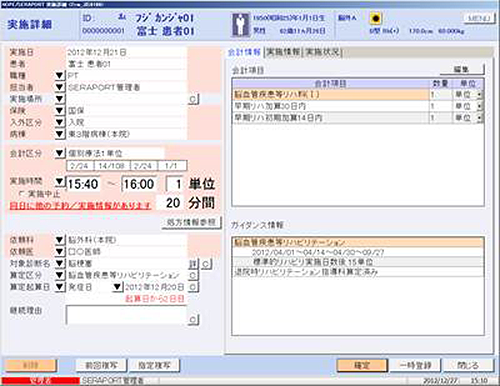This screenshot has width=500, height=386.
Task: Switch to the 会計情報 tab
Action: 244,52
